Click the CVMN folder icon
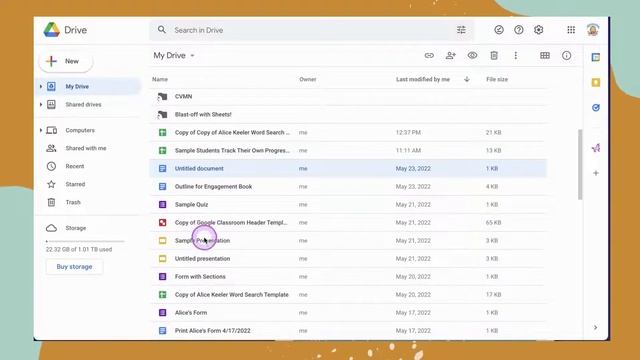 [162, 97]
